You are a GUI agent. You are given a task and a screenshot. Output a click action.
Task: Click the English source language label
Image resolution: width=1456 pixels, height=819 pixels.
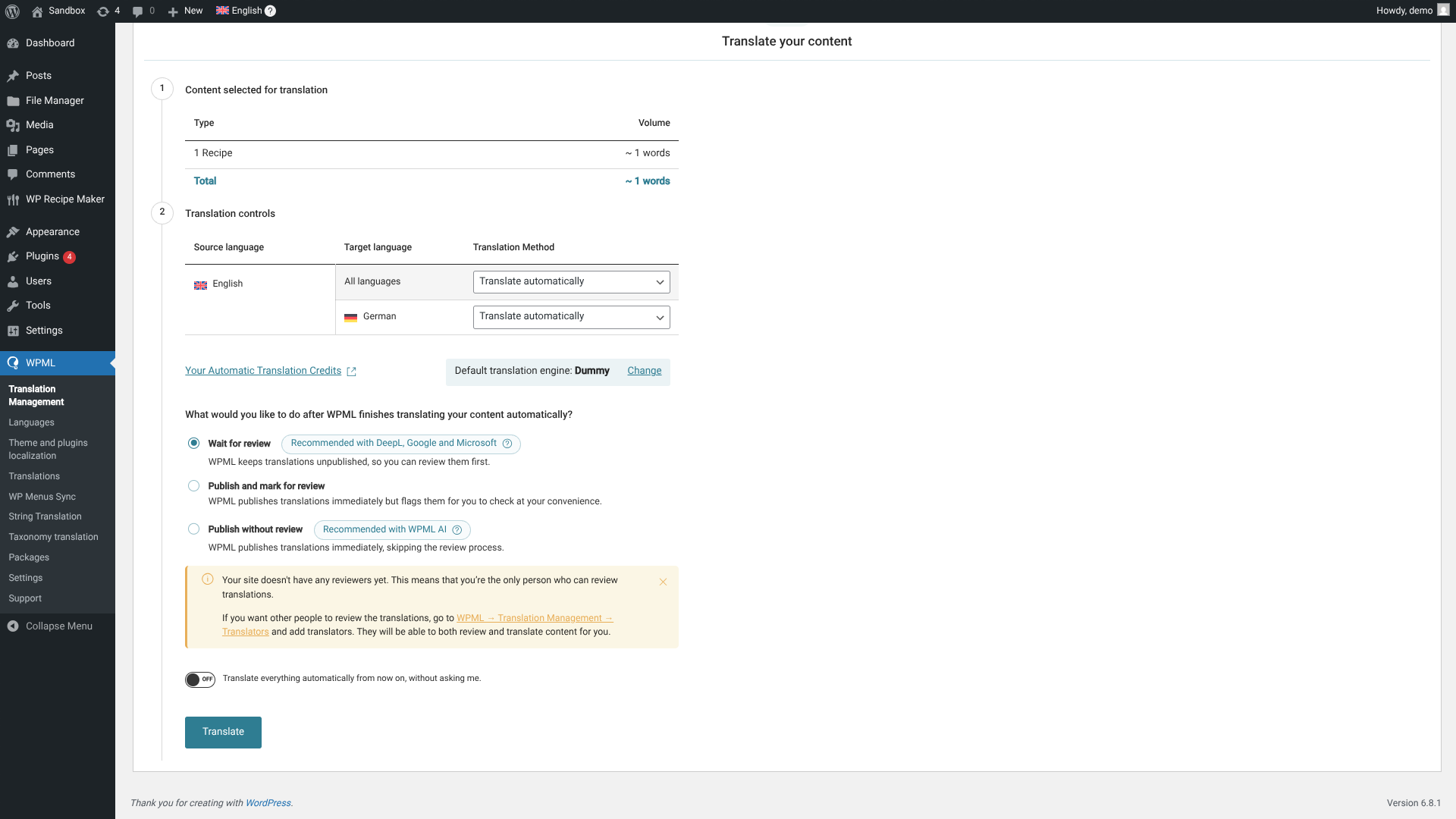227,284
